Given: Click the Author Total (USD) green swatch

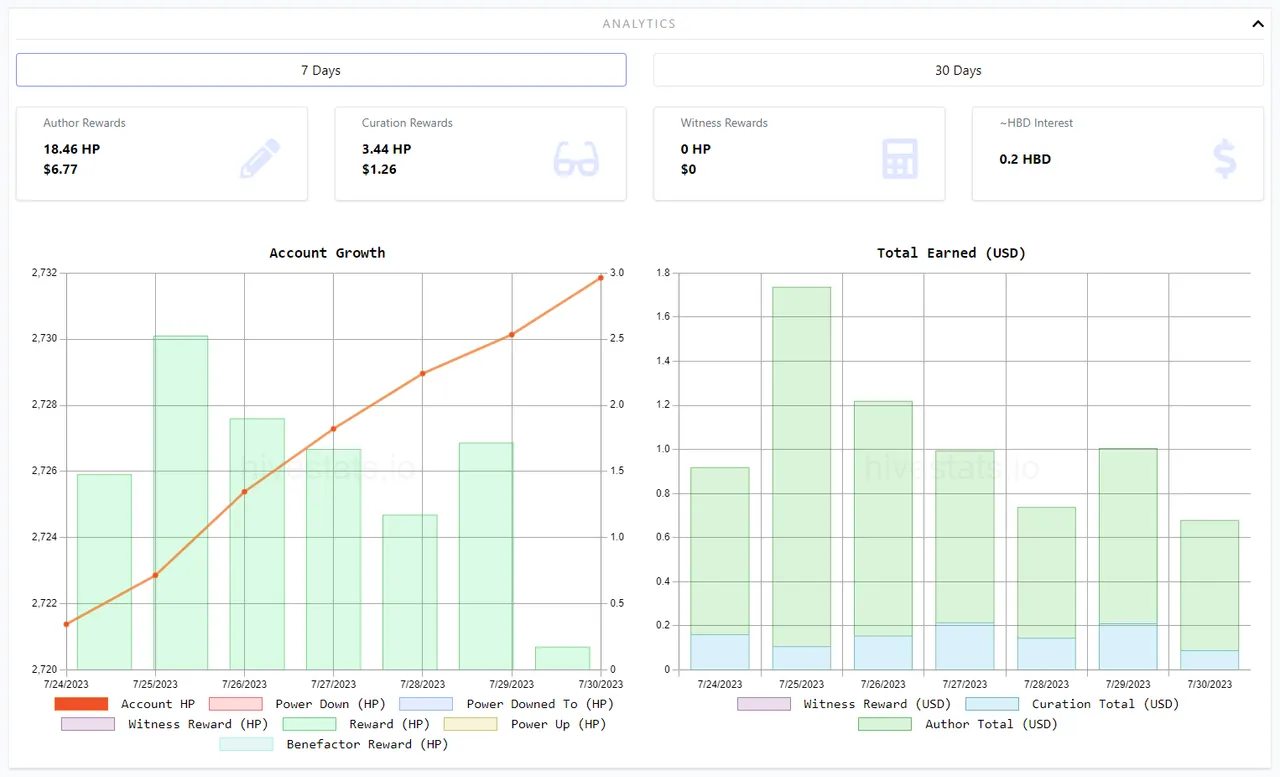Looking at the screenshot, I should pos(885,723).
